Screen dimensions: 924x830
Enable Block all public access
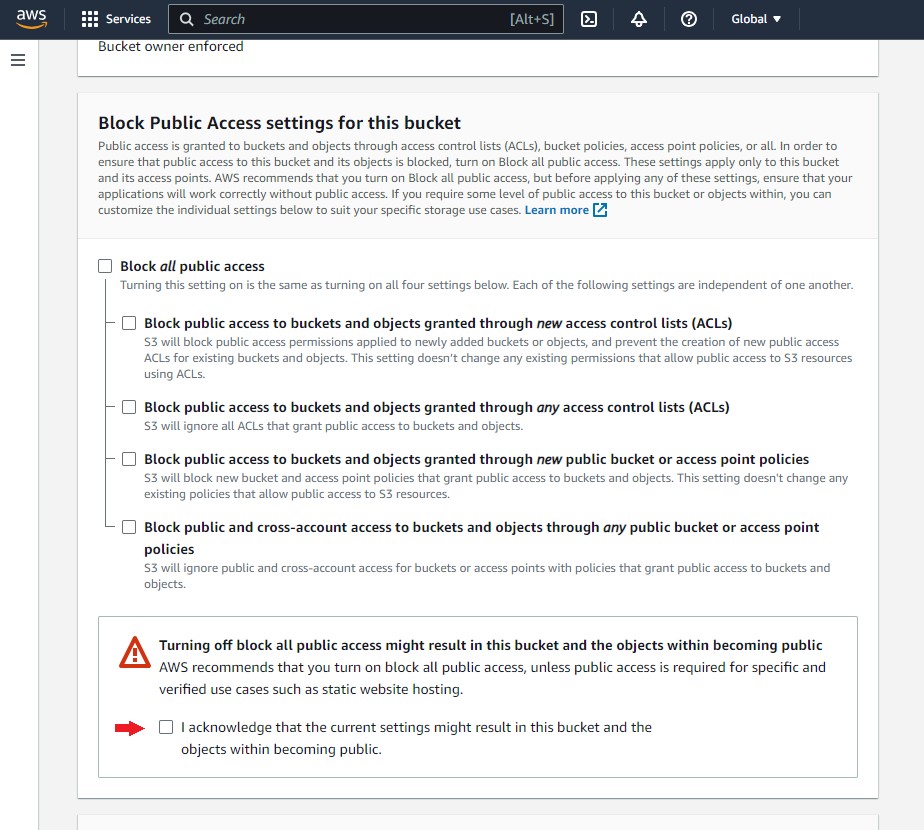105,265
